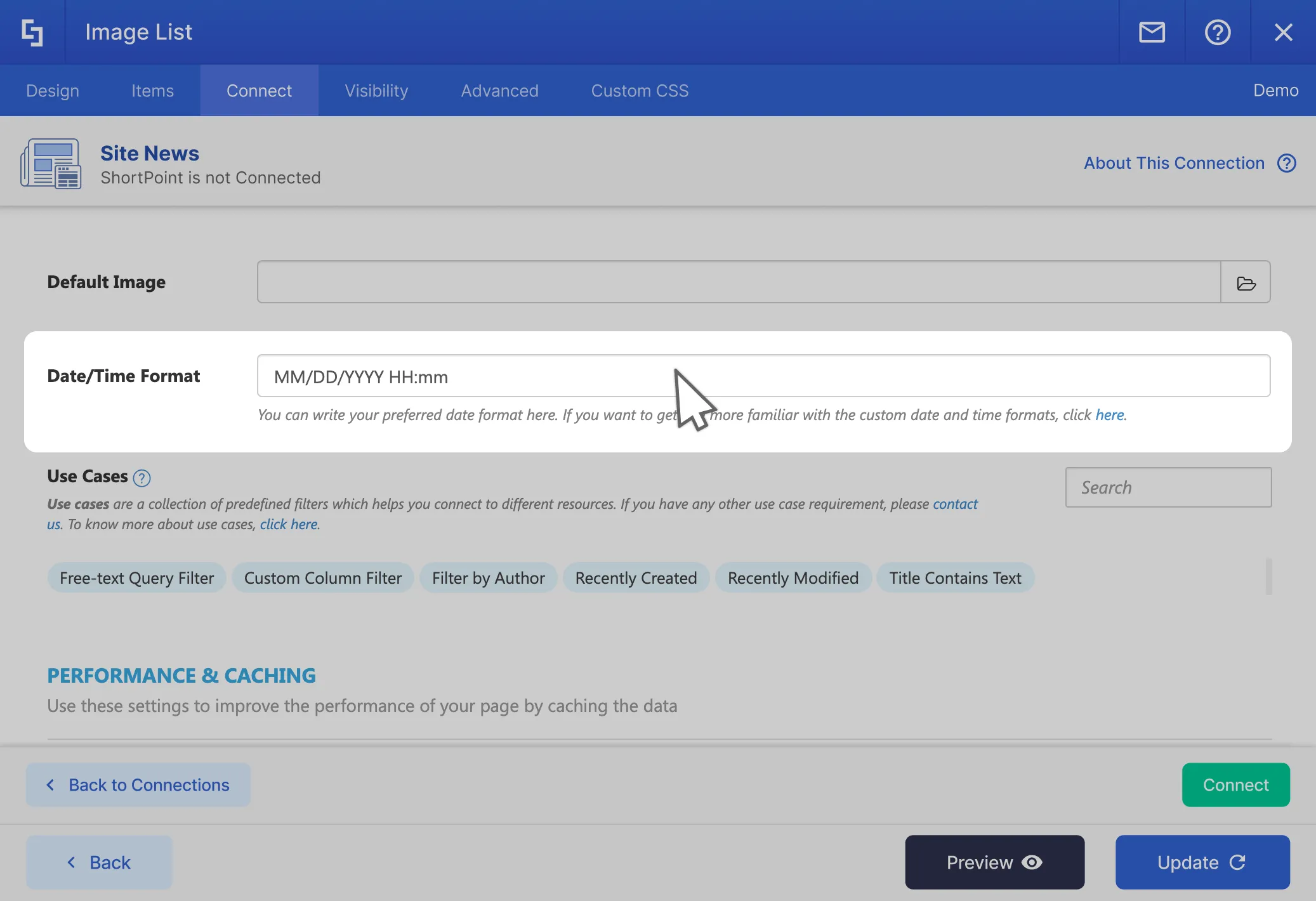Image resolution: width=1316 pixels, height=901 pixels.
Task: Open the Items tab
Action: pos(152,91)
